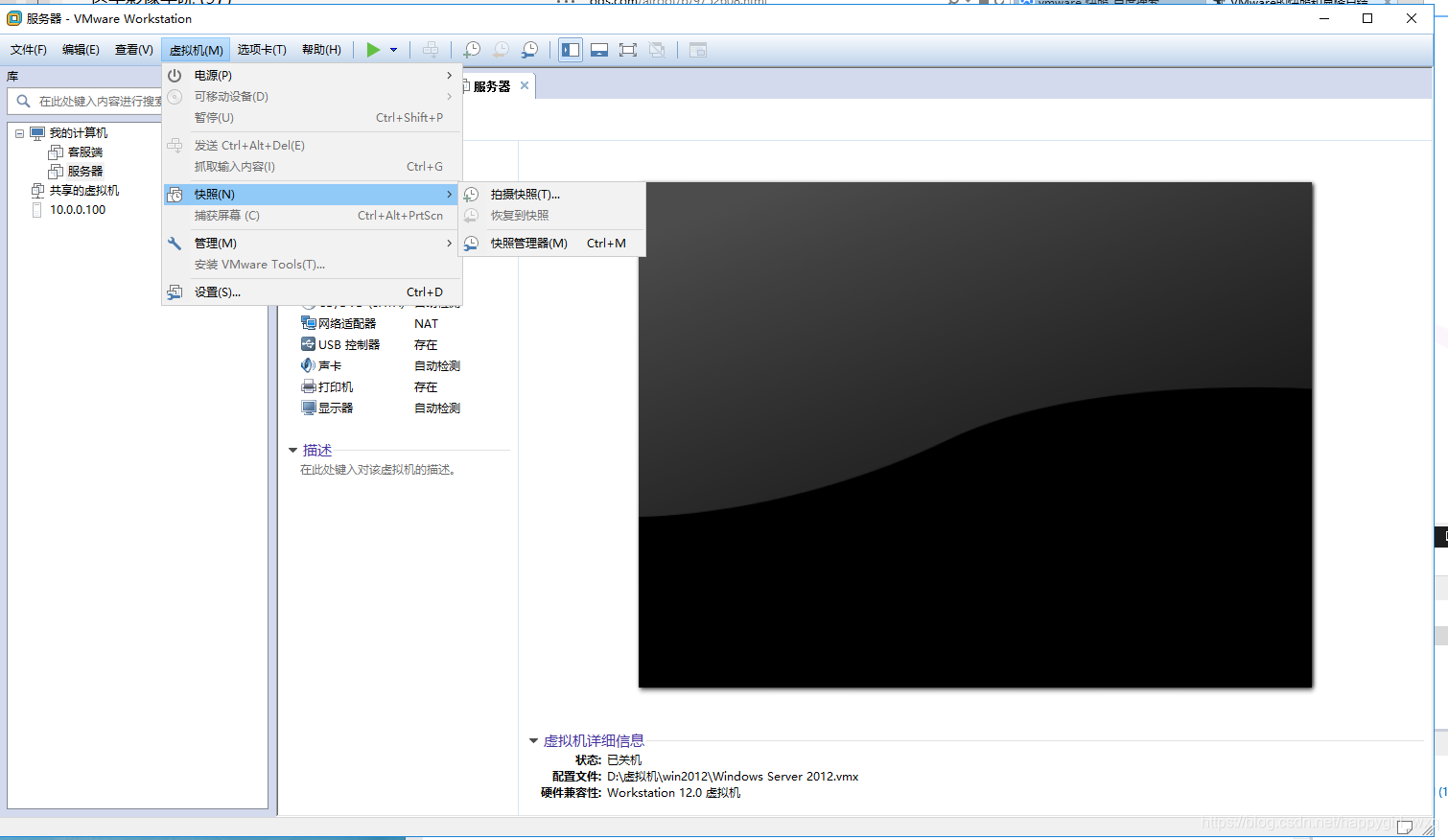Click the 快照 snapshot icon in menu
Image resolution: width=1448 pixels, height=840 pixels.
click(x=175, y=195)
